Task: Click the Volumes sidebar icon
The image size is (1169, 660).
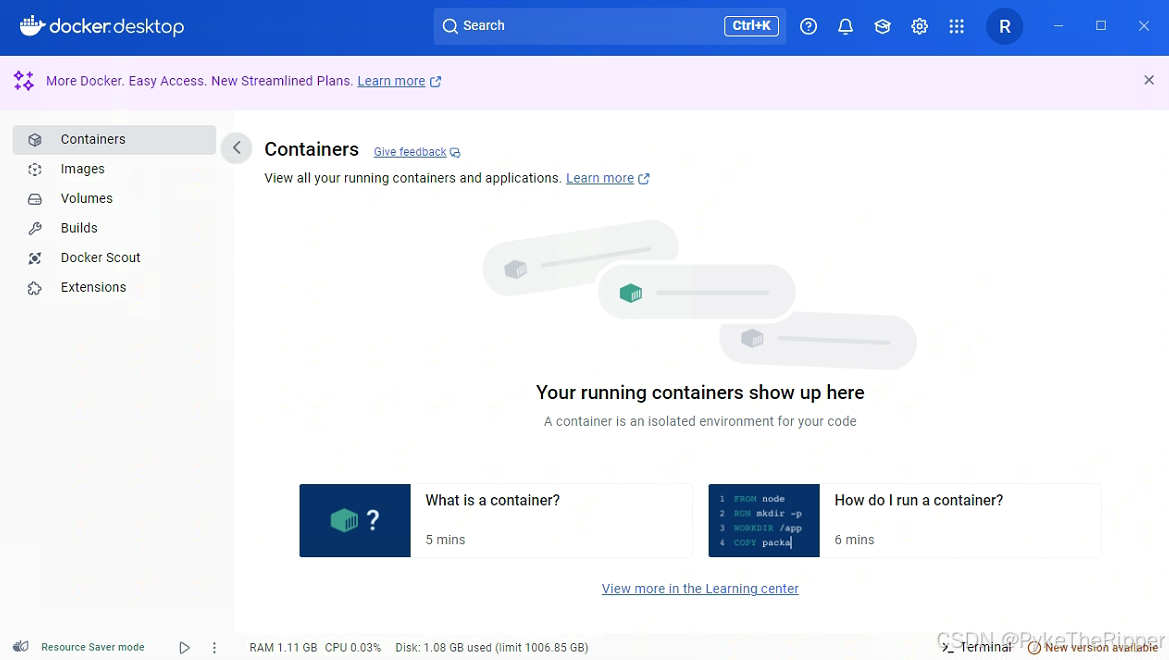Action: [35, 199]
